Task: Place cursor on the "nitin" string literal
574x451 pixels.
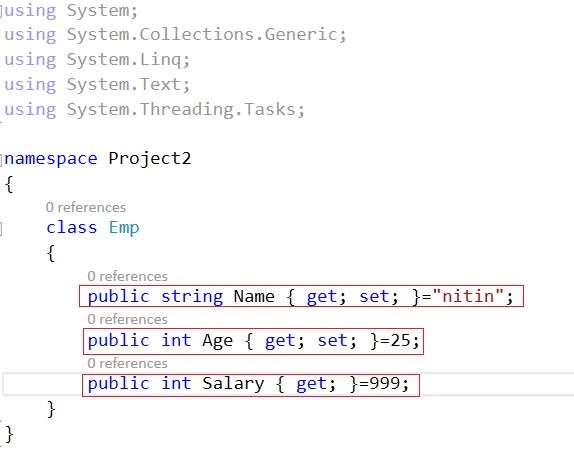Action: pyautogui.click(x=468, y=296)
